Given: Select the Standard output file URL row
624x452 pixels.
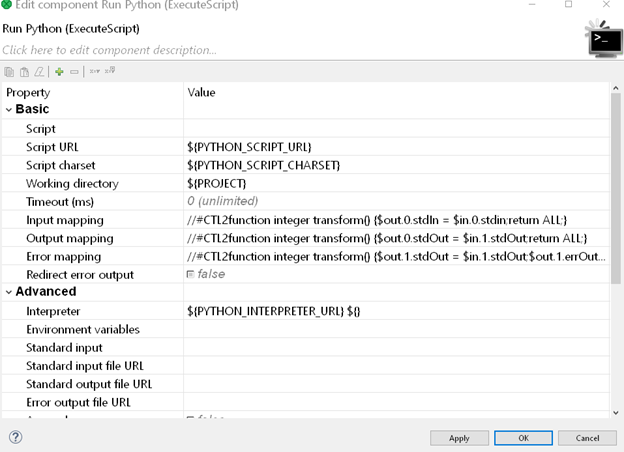Looking at the screenshot, I should [x=306, y=384].
